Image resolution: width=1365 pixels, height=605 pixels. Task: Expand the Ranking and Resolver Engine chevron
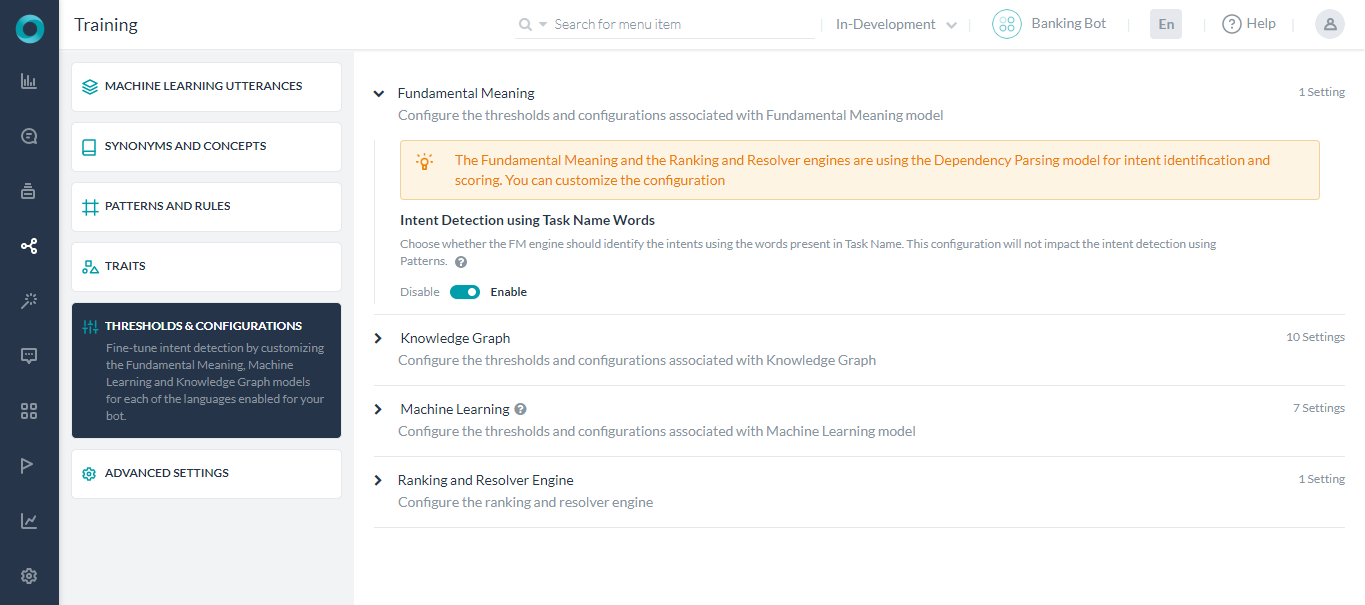(378, 480)
